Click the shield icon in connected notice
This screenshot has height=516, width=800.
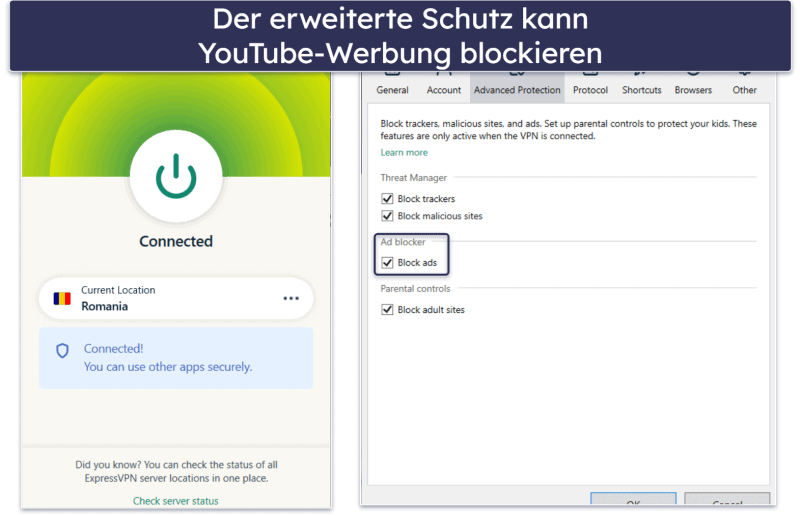[62, 351]
